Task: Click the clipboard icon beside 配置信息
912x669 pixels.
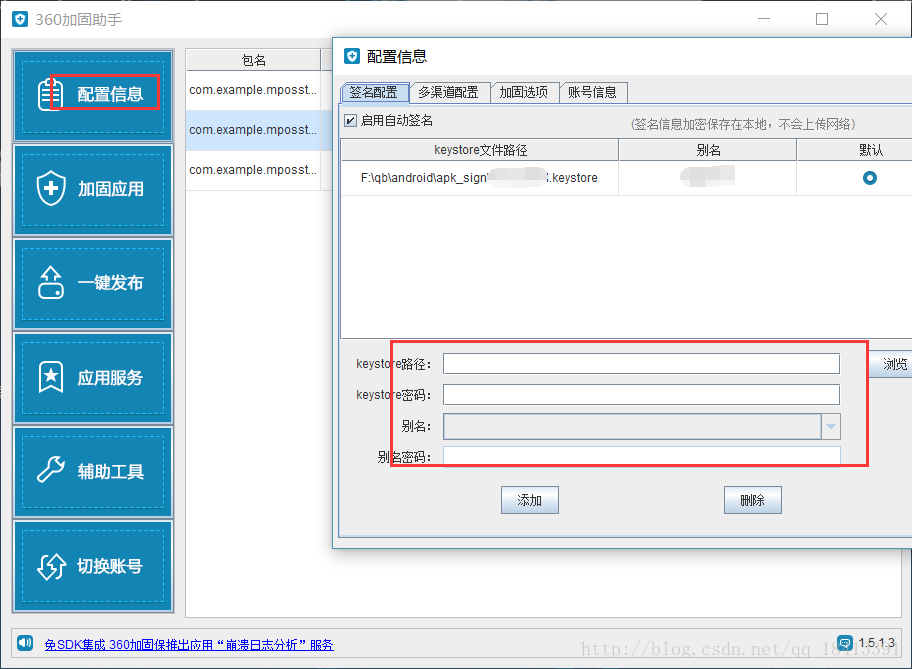Action: pyautogui.click(x=51, y=94)
